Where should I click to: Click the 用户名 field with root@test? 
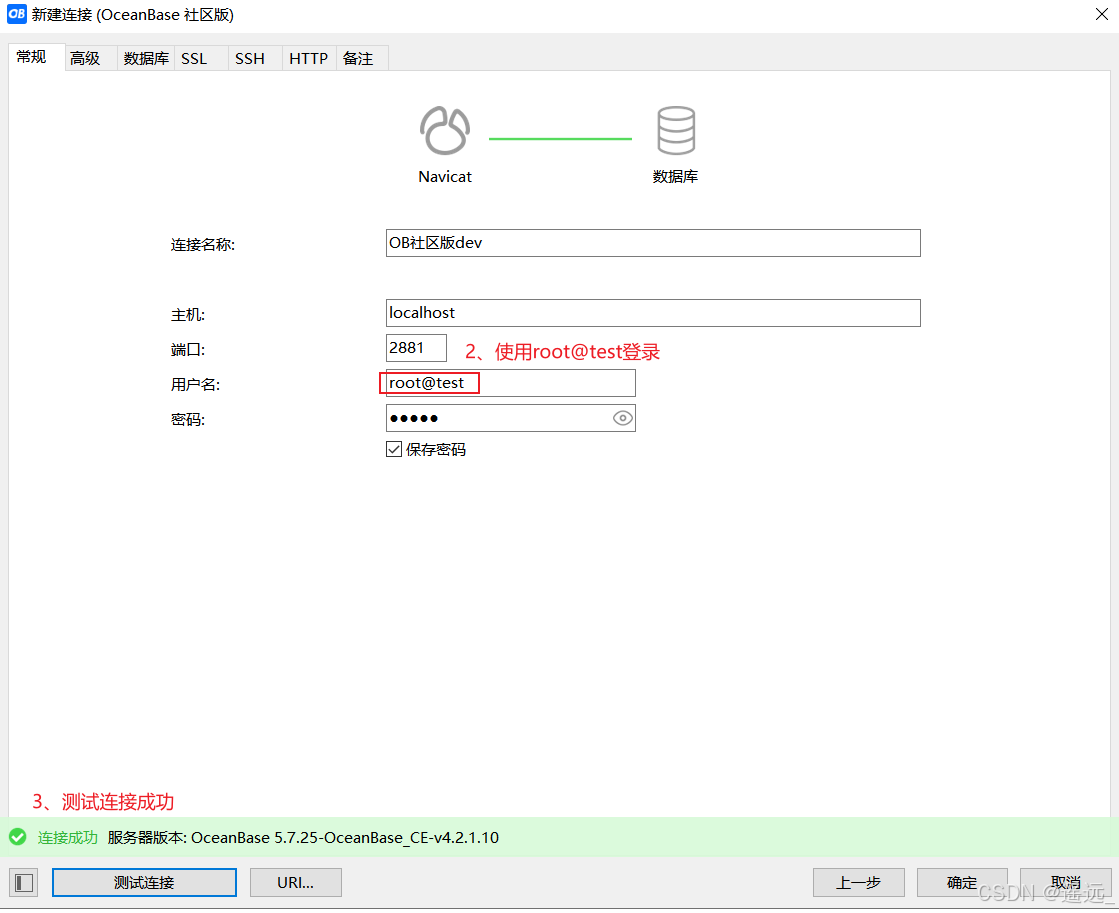click(x=510, y=383)
